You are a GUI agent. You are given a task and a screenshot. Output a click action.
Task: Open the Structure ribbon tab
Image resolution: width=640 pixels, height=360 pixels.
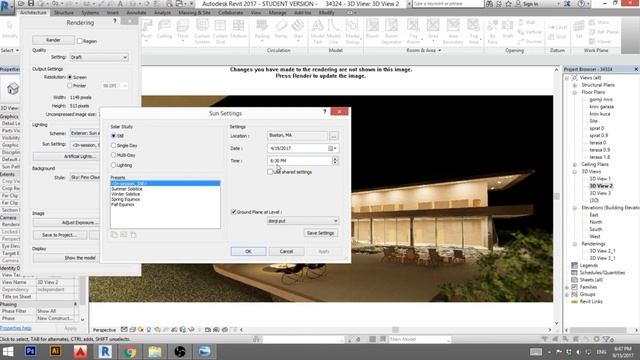click(x=64, y=13)
